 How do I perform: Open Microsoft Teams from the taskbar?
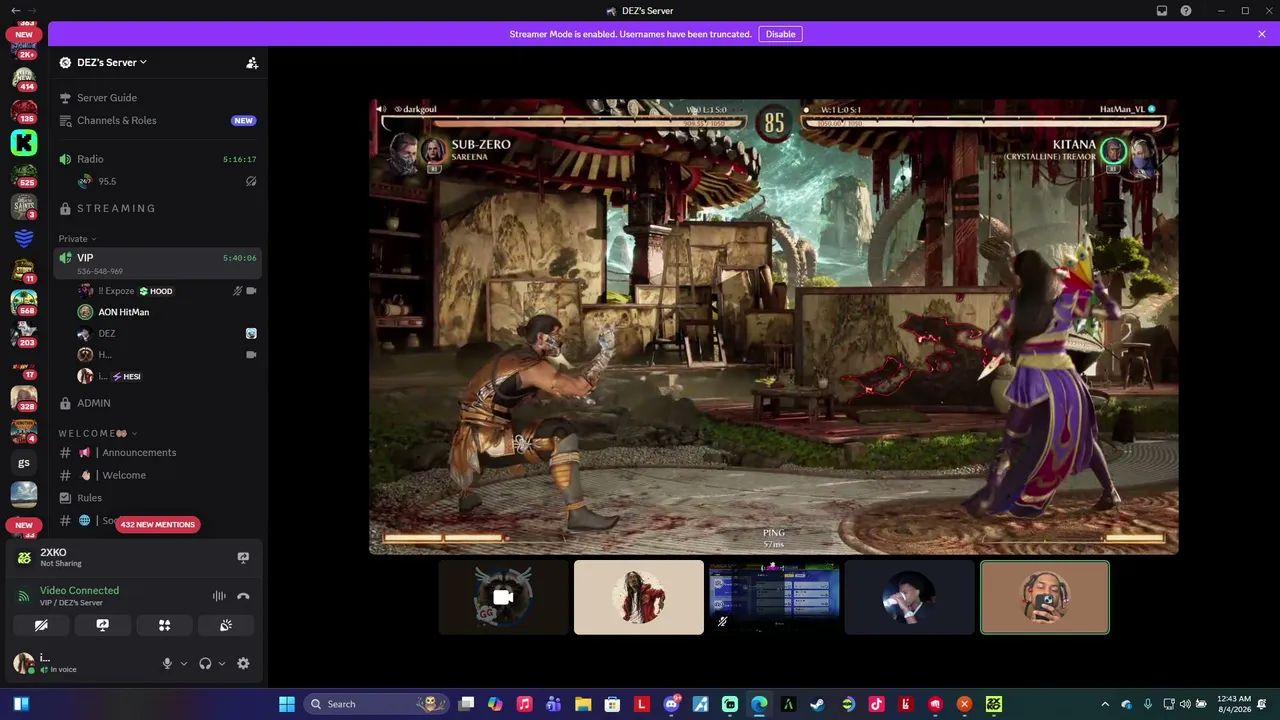click(553, 704)
